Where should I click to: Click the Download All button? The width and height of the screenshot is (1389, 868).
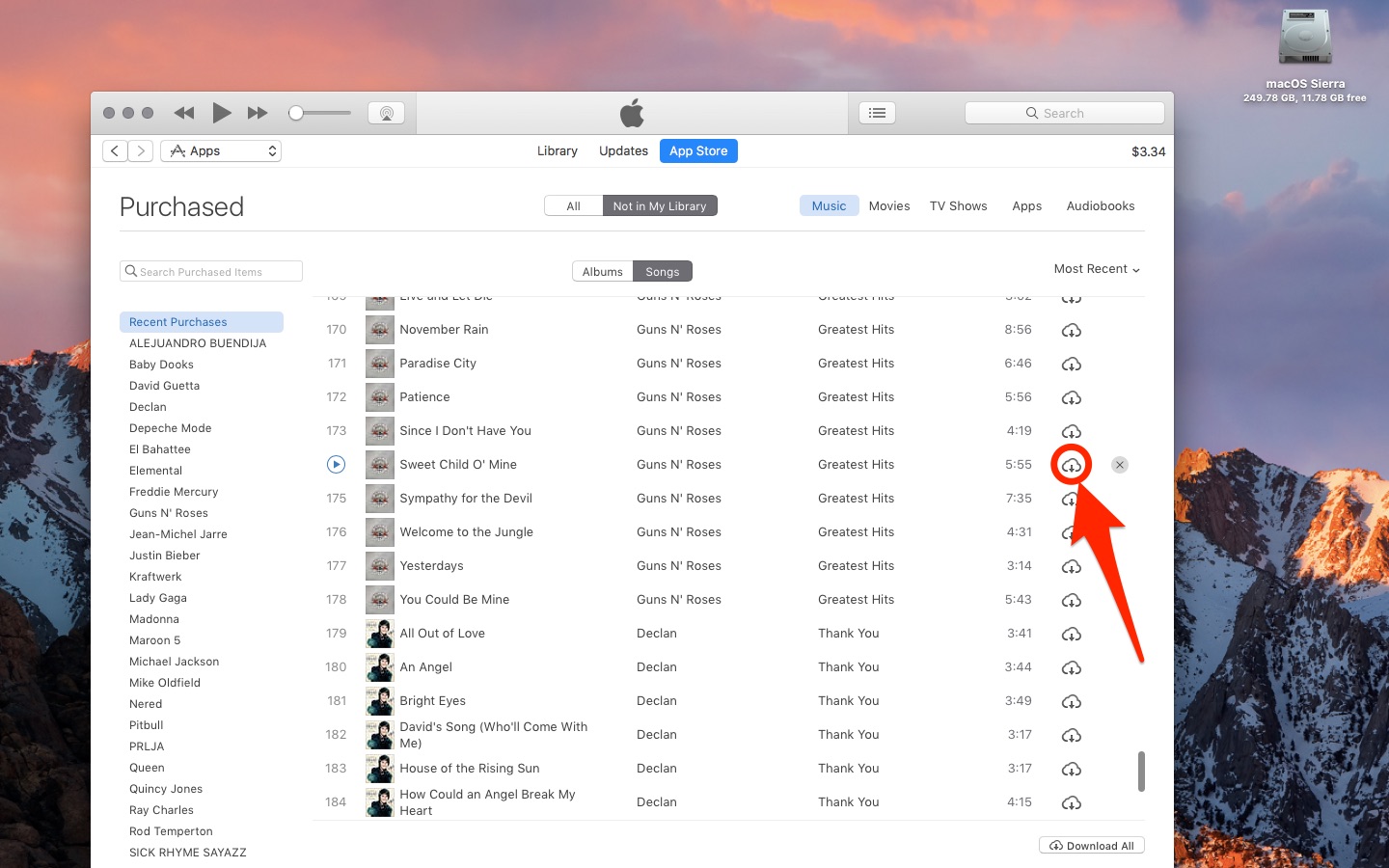[1091, 845]
